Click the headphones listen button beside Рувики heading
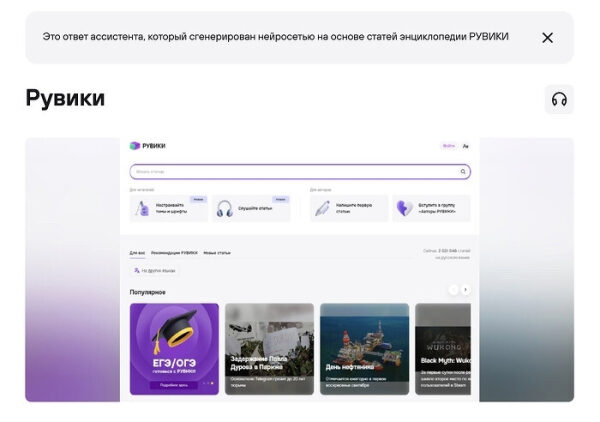Viewport: 600px width, 422px height. point(559,99)
